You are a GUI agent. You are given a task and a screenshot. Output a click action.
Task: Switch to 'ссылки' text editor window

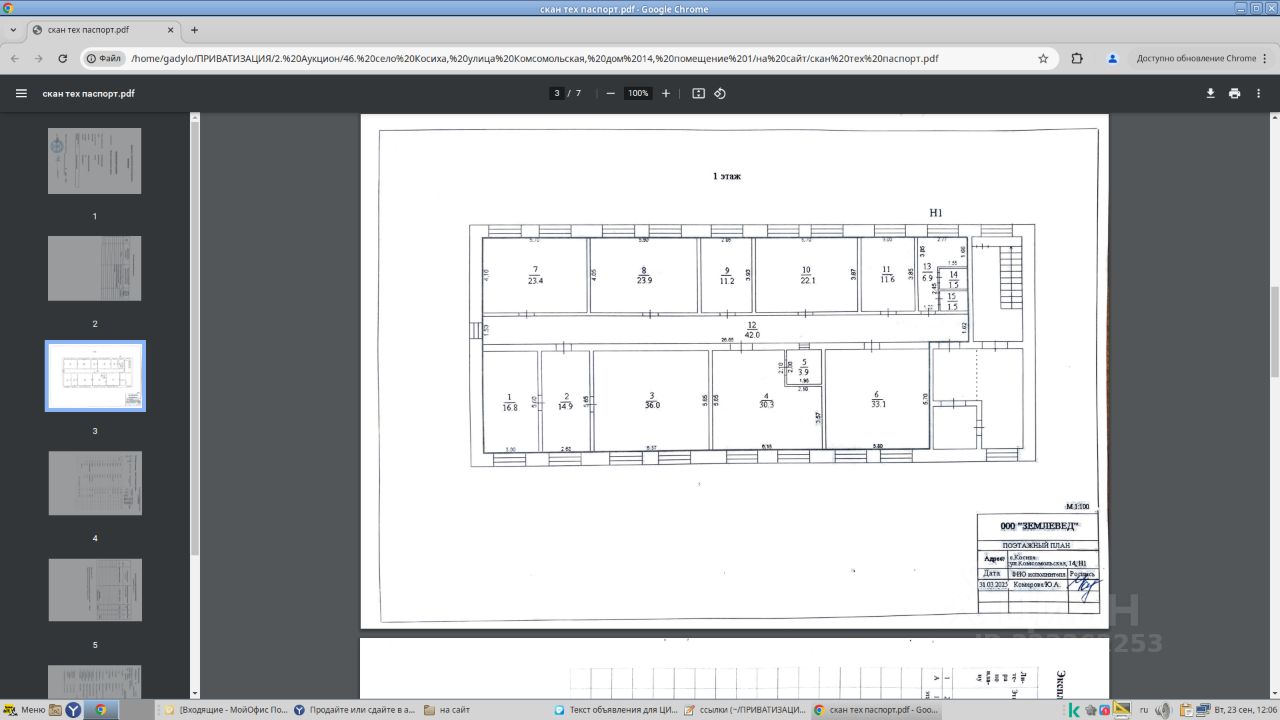coord(746,710)
